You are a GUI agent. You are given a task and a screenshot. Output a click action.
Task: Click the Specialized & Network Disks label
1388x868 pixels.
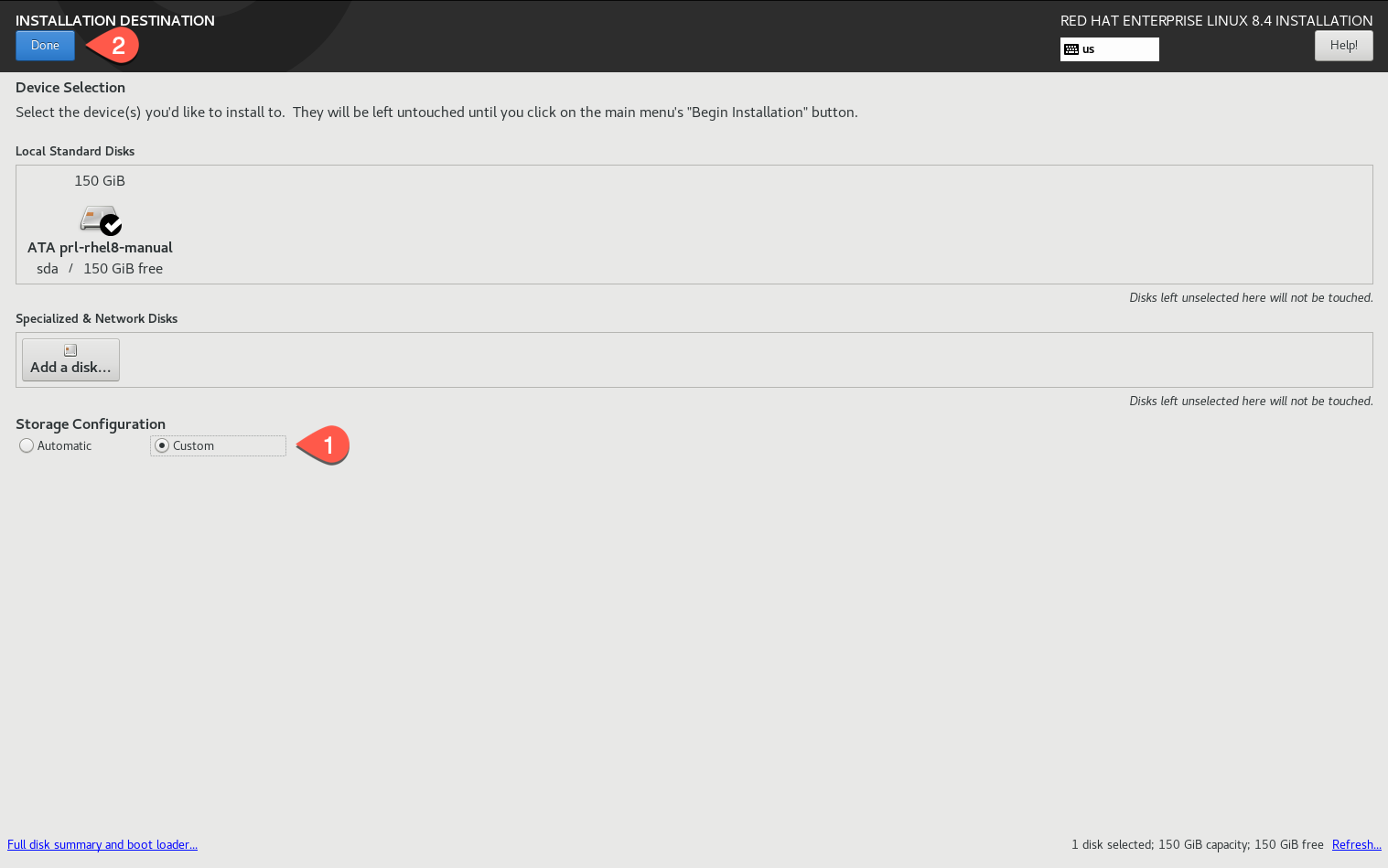[96, 318]
